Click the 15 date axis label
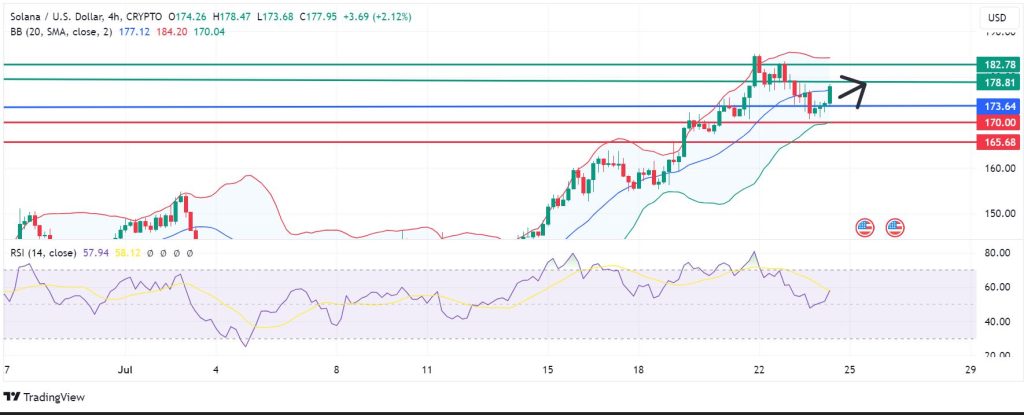The height and width of the screenshot is (415, 1024). (547, 369)
